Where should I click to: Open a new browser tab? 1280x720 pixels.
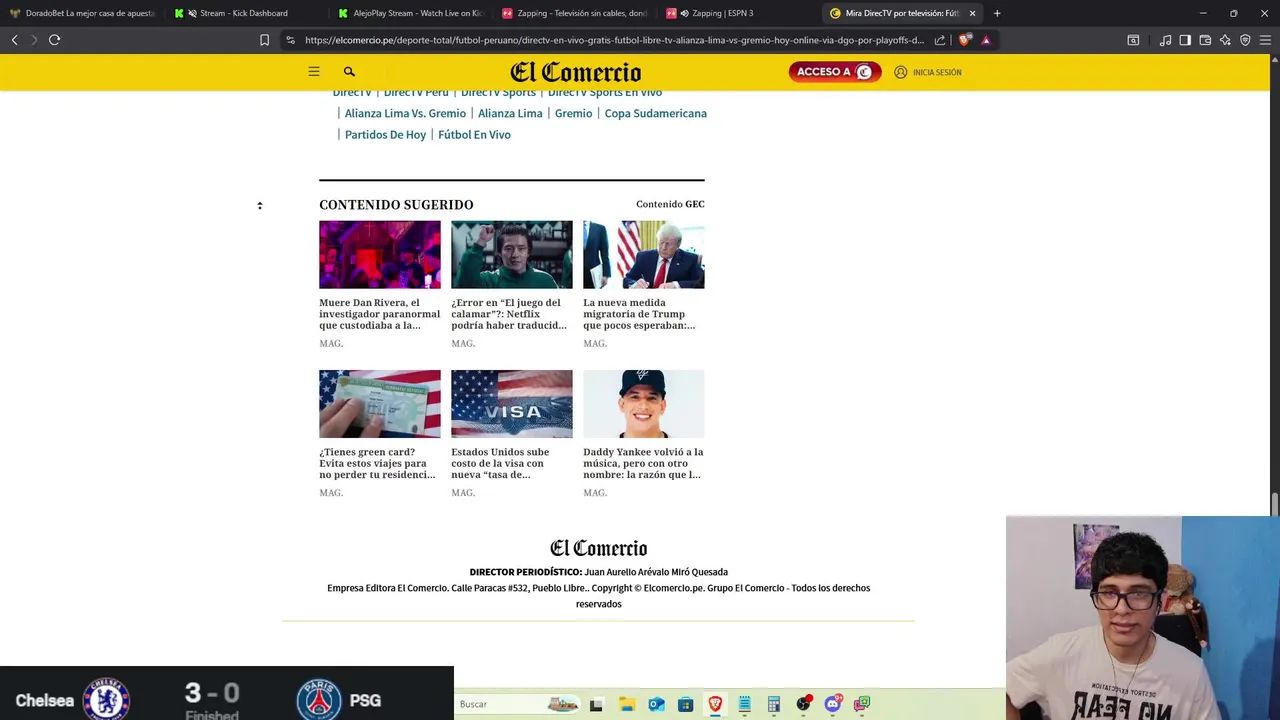(997, 13)
